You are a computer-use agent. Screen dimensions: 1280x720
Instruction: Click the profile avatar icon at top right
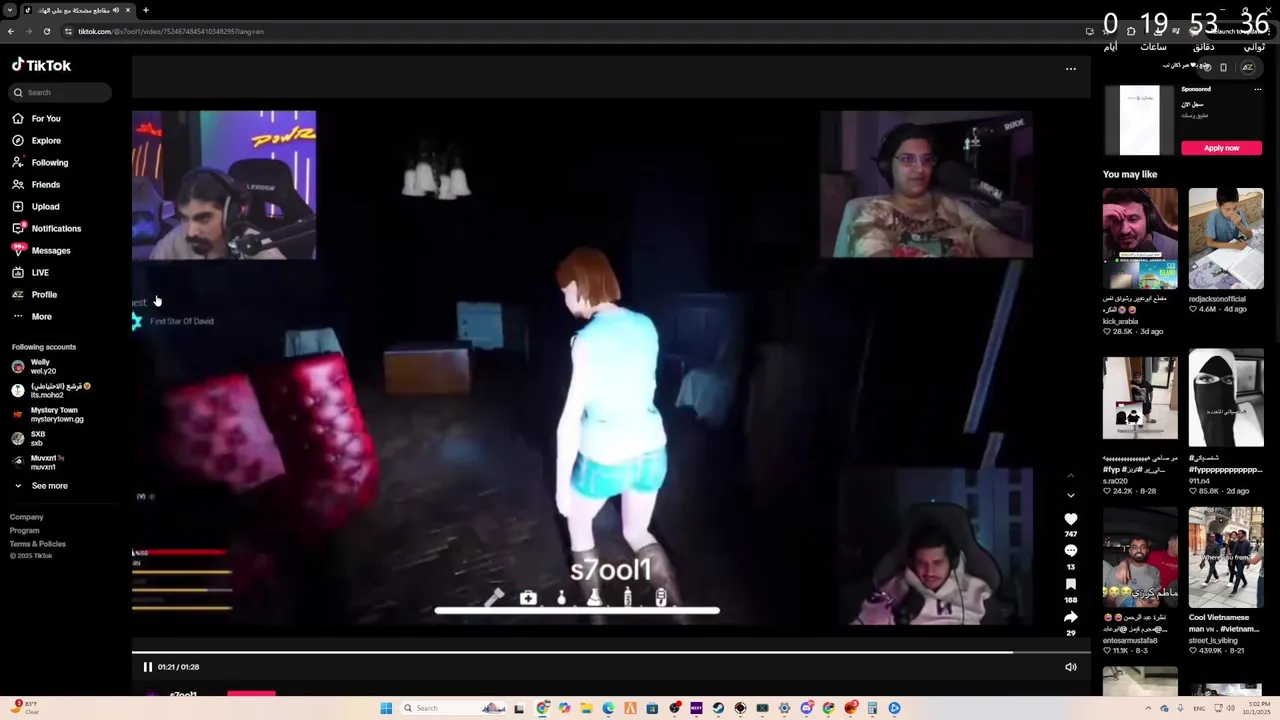[1247, 67]
